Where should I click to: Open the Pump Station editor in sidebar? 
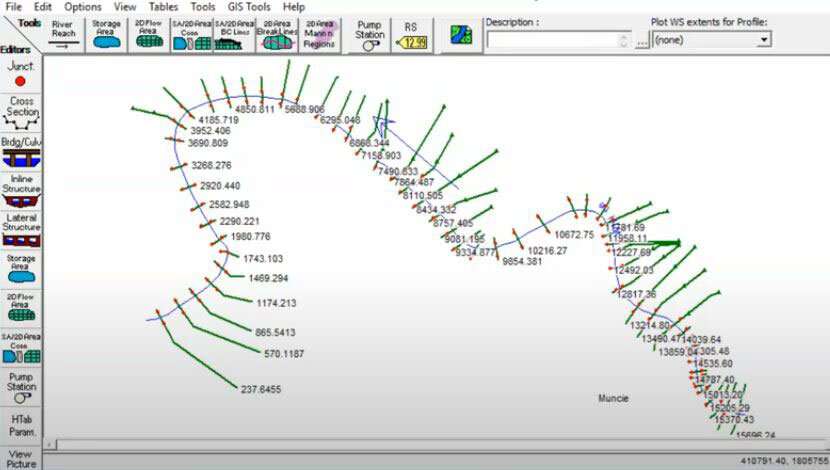tap(21, 387)
